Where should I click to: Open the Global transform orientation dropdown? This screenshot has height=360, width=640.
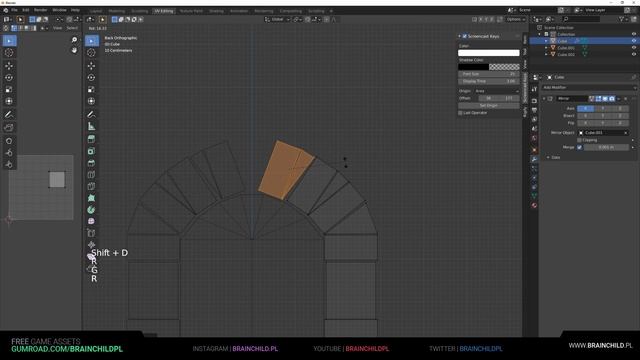[277, 19]
